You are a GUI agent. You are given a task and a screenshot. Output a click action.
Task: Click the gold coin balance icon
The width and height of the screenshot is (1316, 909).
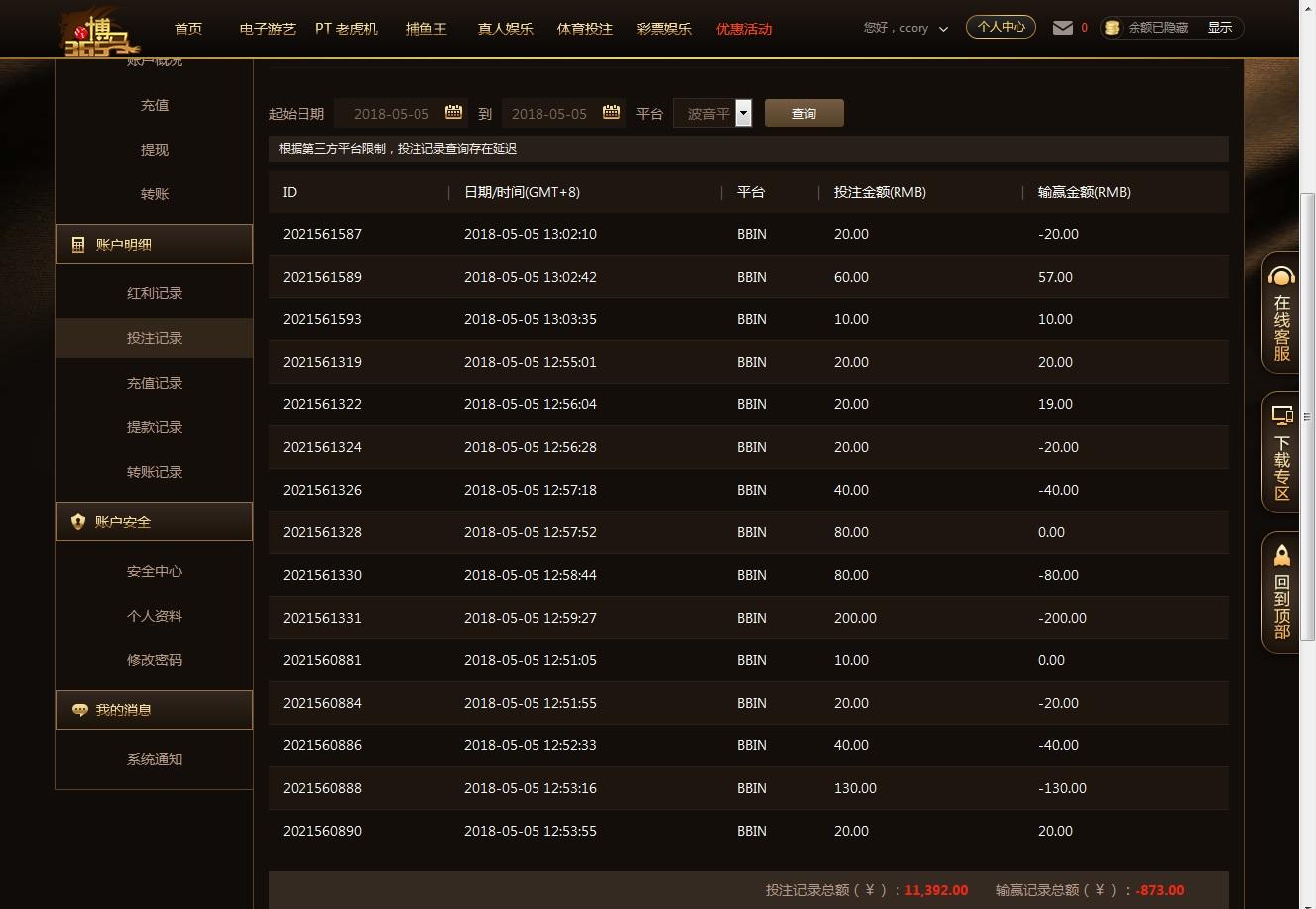[x=1112, y=28]
